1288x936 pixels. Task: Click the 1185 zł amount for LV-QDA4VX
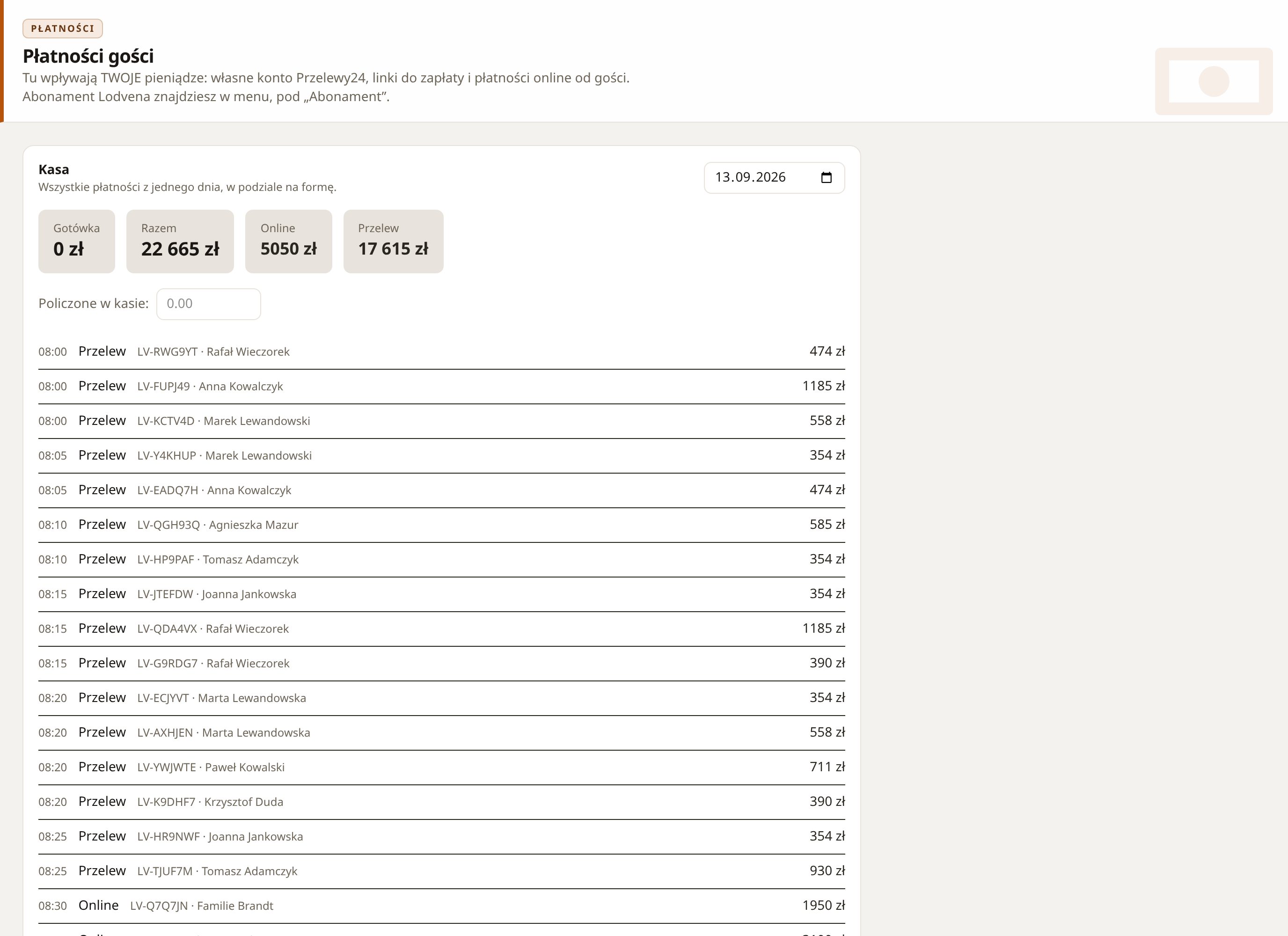click(823, 628)
